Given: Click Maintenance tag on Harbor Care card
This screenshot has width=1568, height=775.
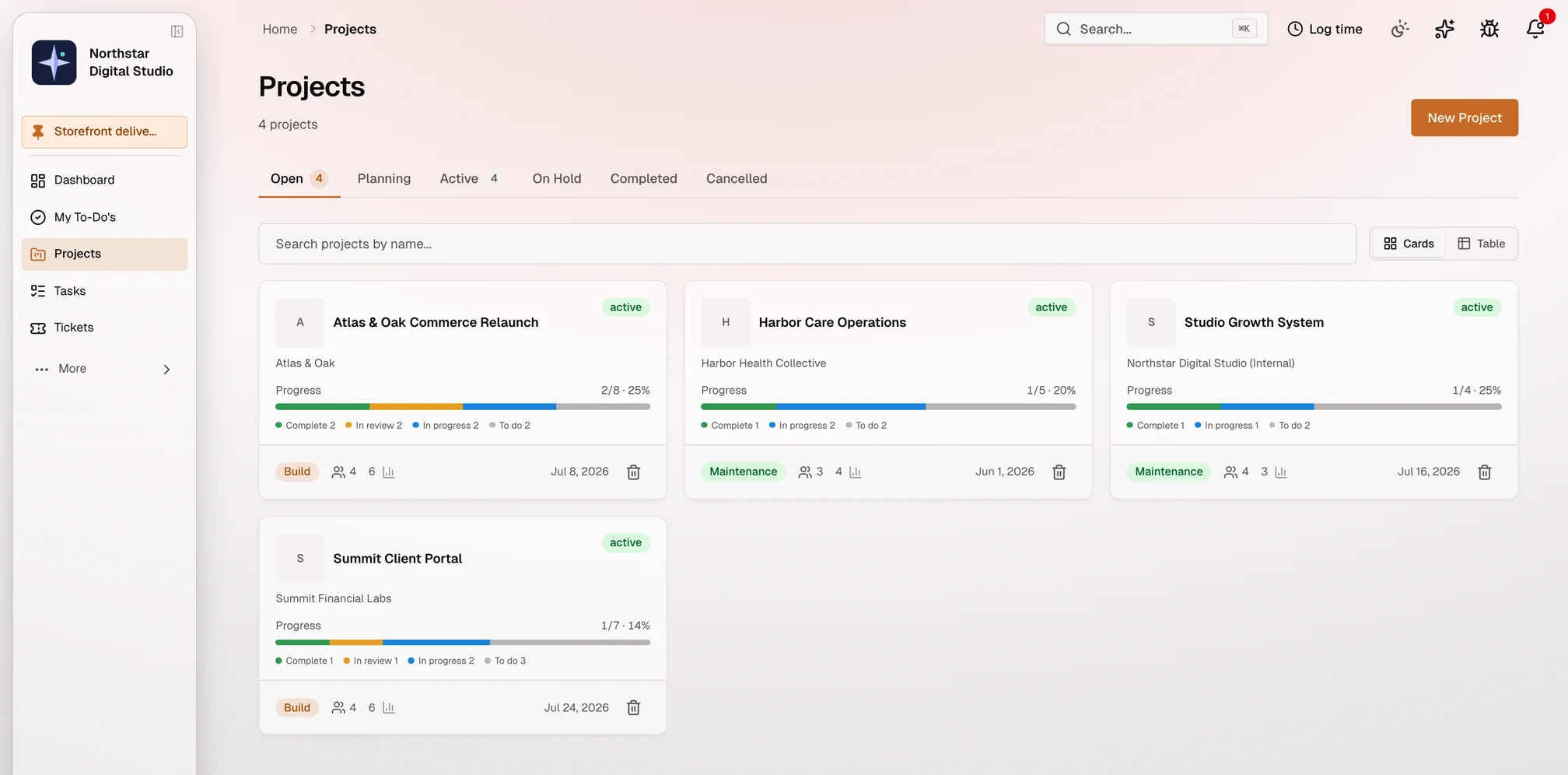Looking at the screenshot, I should 743,472.
